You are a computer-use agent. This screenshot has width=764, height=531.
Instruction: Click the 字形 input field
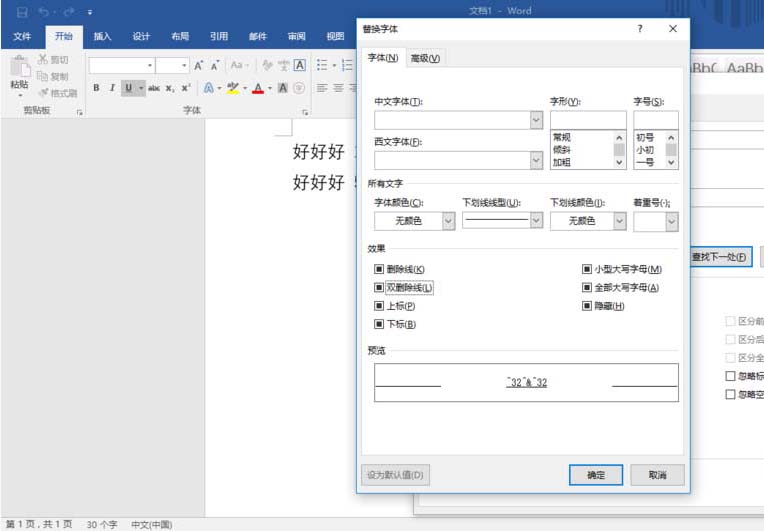tap(588, 120)
